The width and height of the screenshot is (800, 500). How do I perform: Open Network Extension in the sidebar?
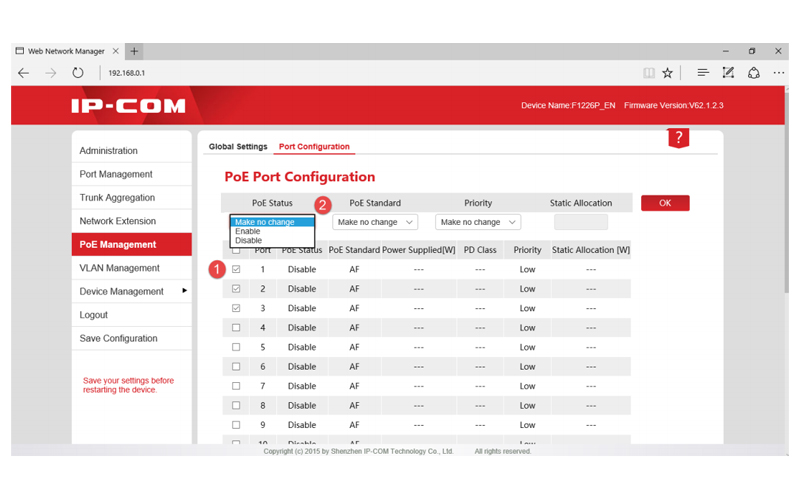(132, 221)
